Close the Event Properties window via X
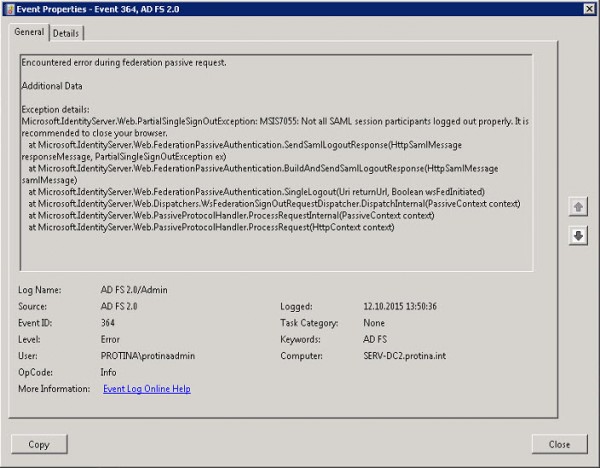The height and width of the screenshot is (468, 600). [589, 9]
